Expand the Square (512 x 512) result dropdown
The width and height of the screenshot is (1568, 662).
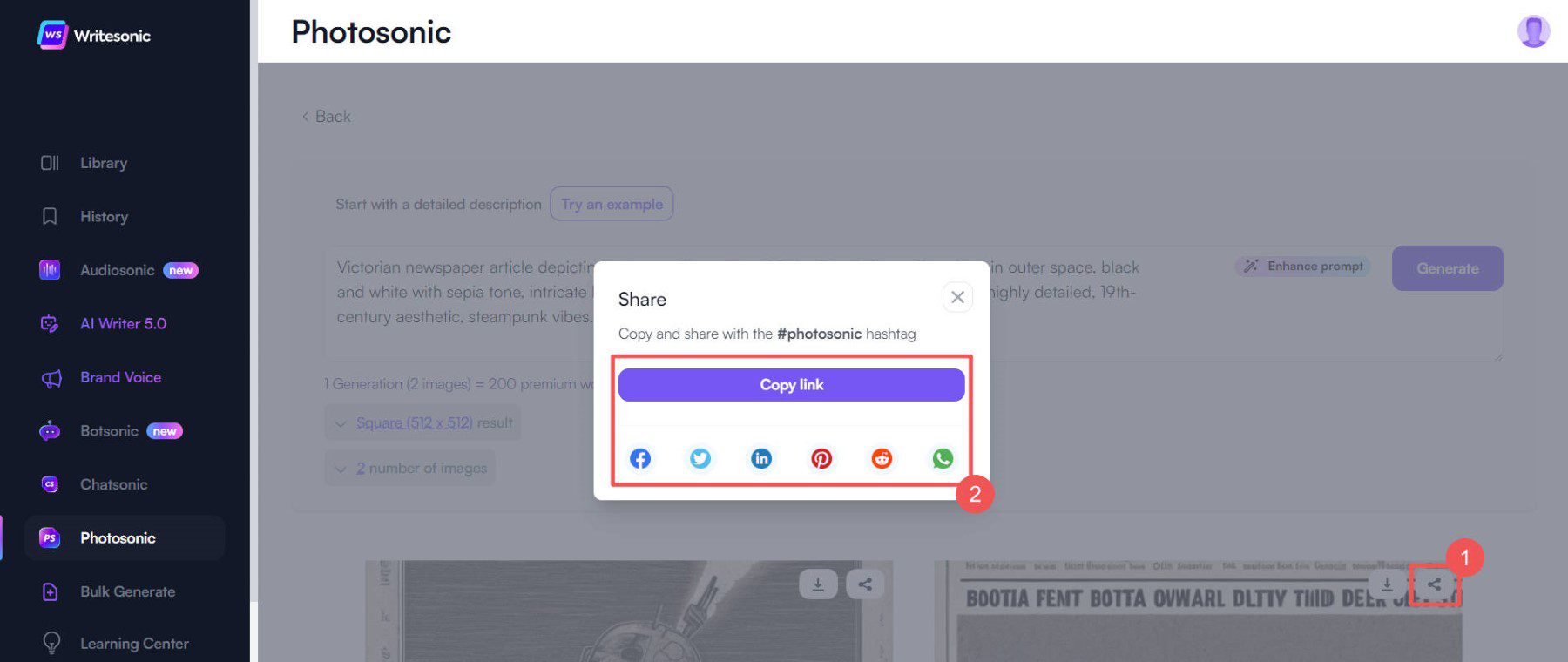[x=422, y=422]
